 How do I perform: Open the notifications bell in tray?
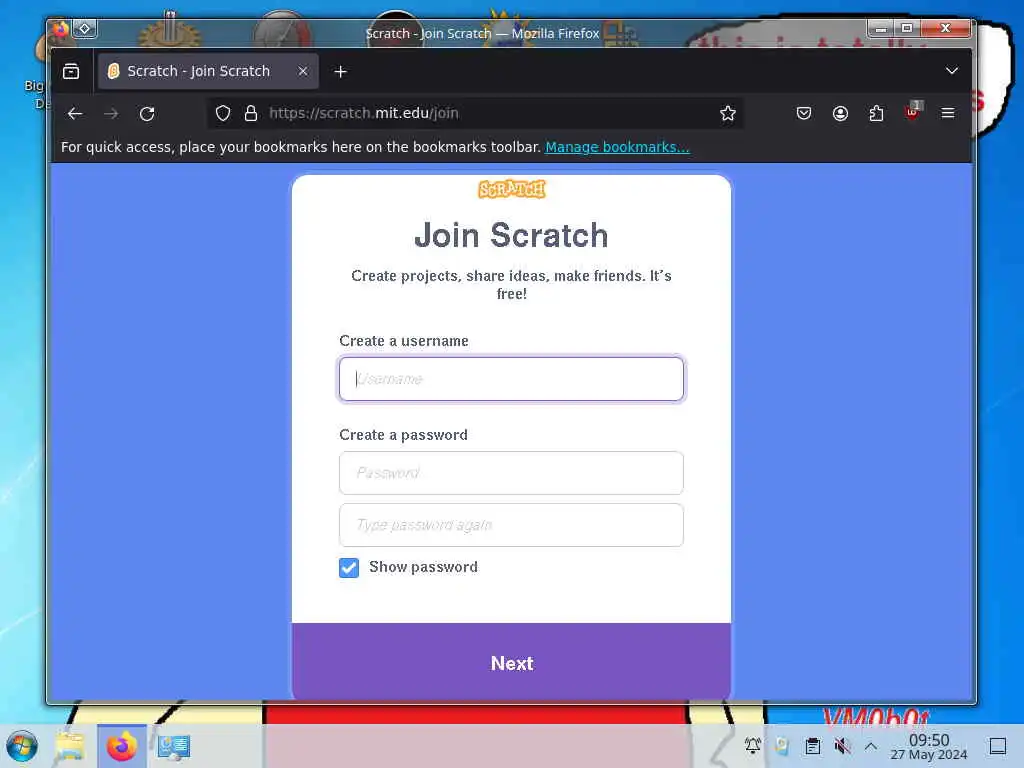click(753, 745)
